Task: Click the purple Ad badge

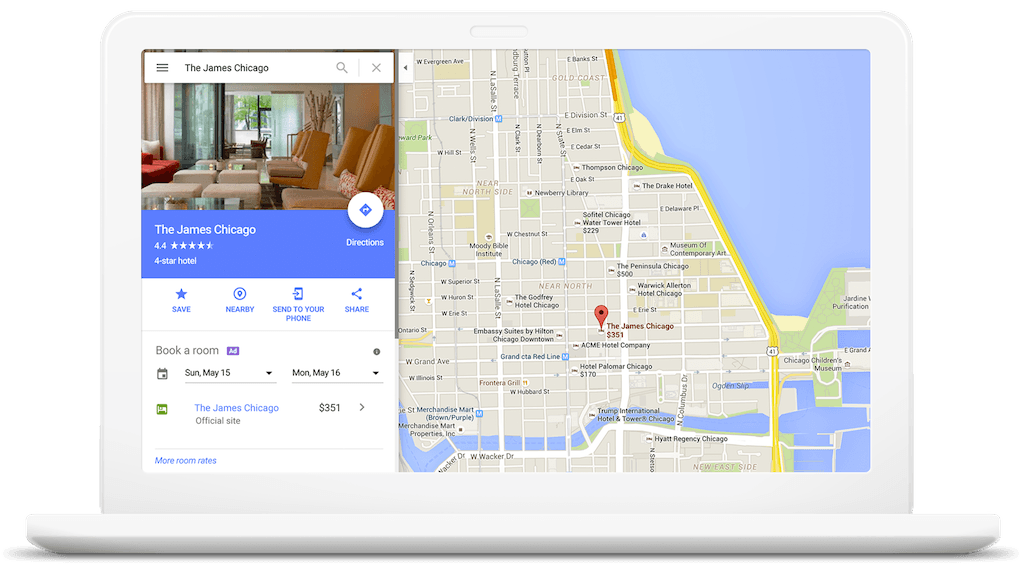Action: click(x=233, y=351)
